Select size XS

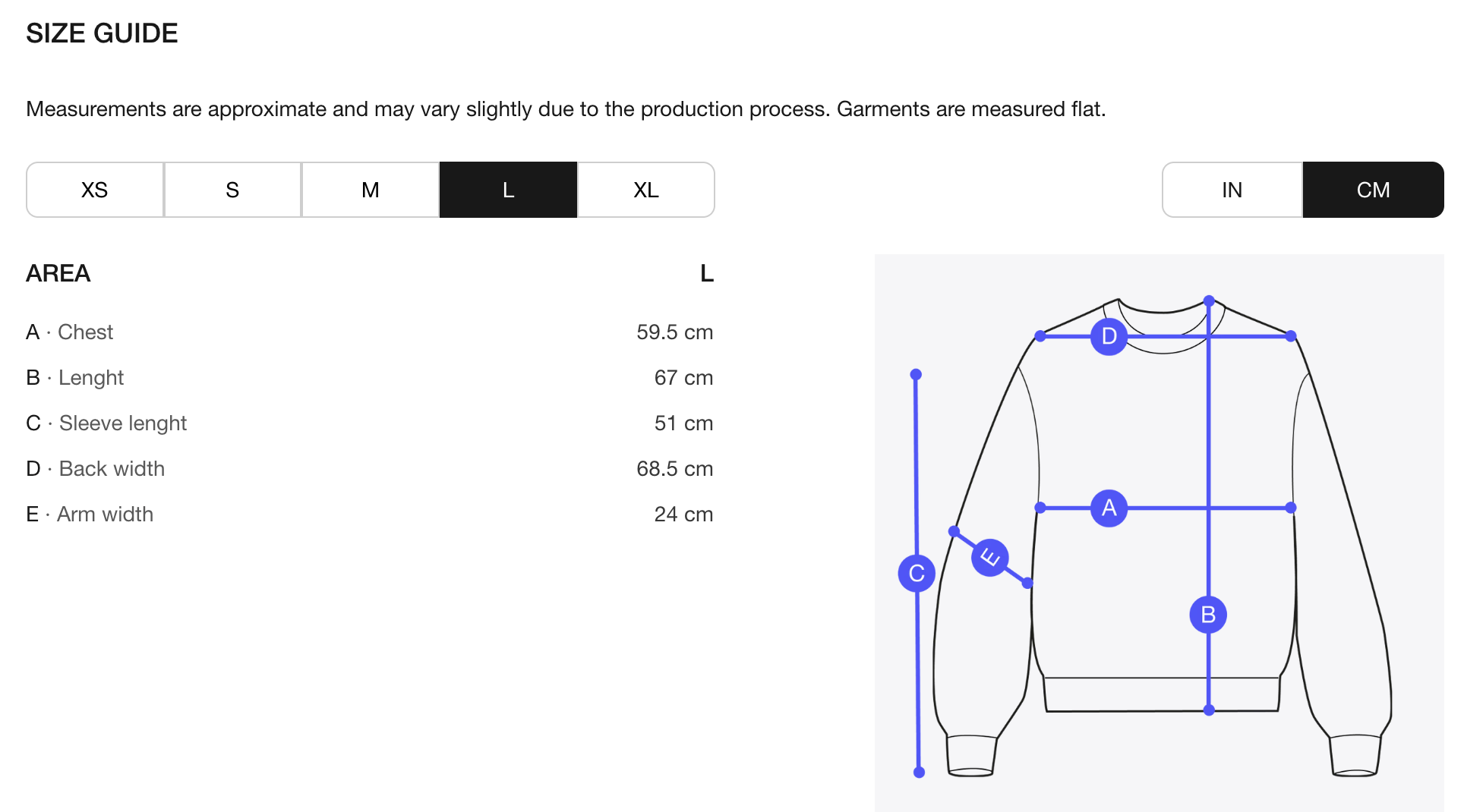click(95, 190)
